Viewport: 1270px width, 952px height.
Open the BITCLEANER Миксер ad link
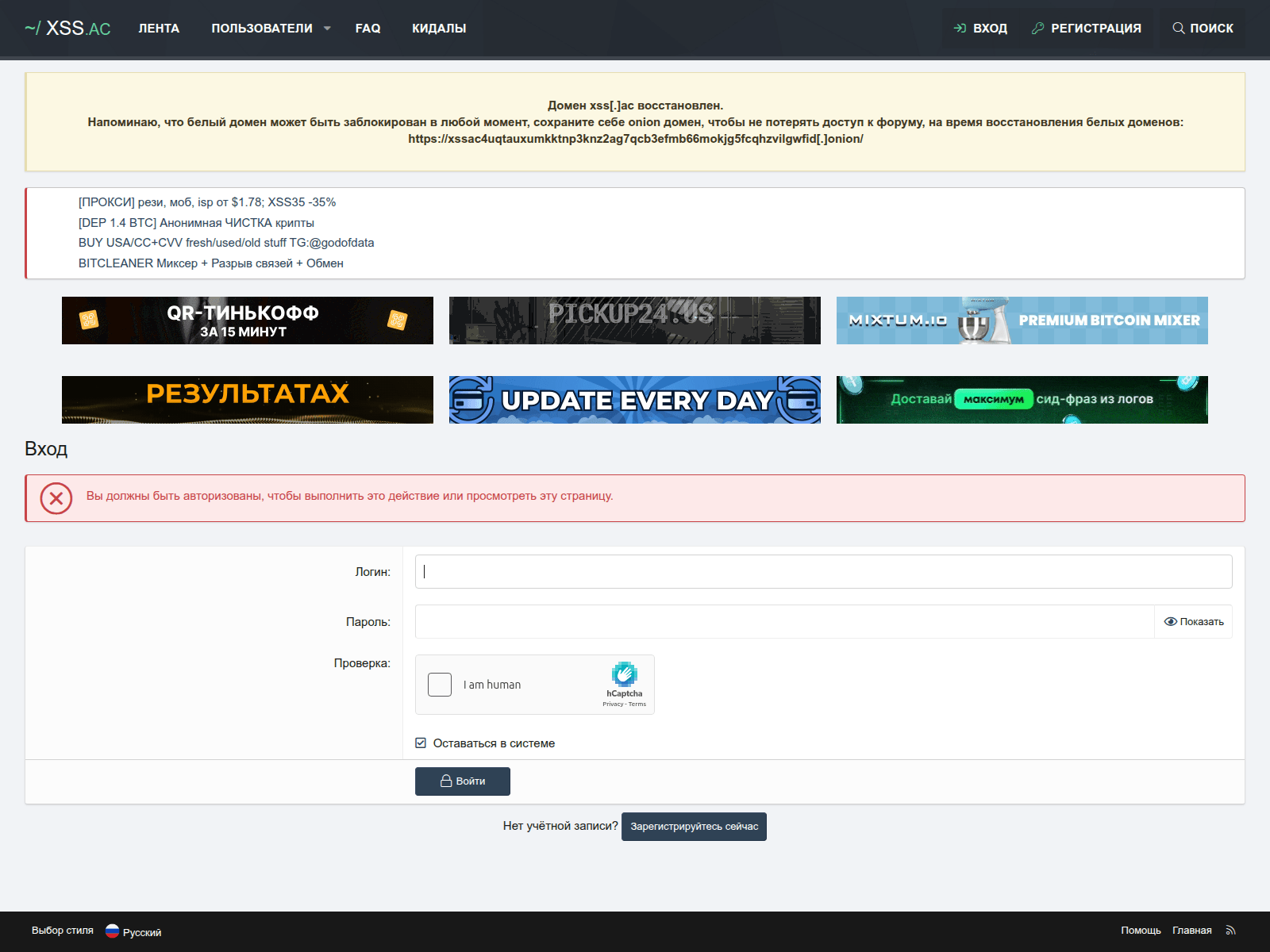pos(211,263)
